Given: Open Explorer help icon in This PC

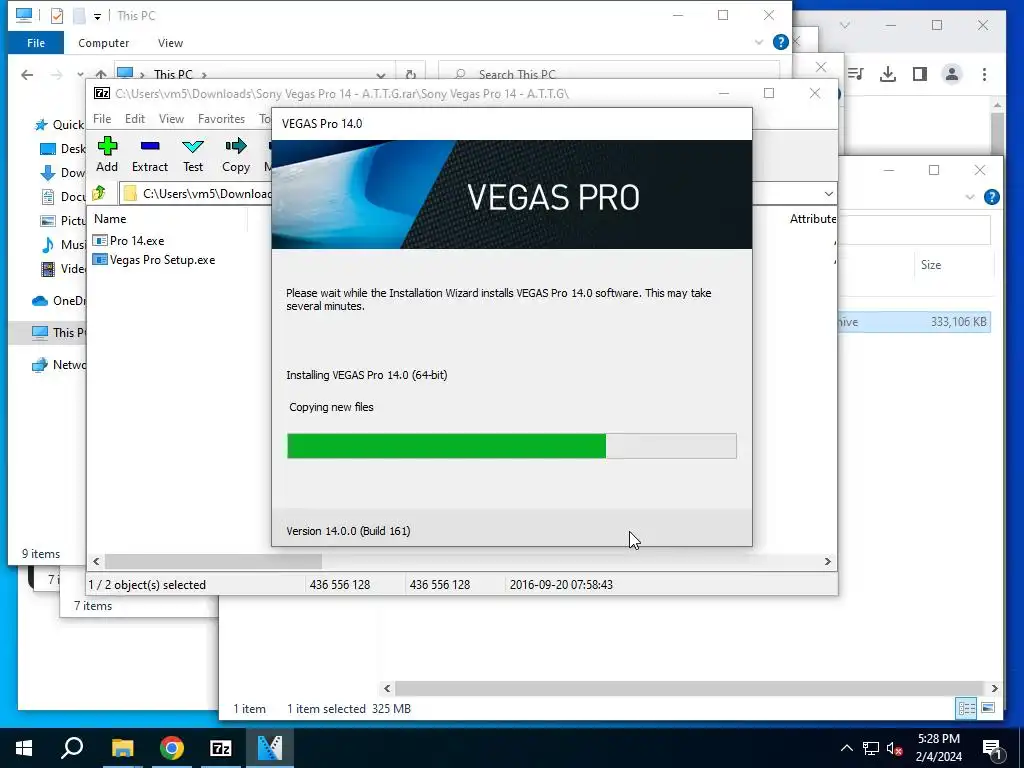Looking at the screenshot, I should point(780,42).
